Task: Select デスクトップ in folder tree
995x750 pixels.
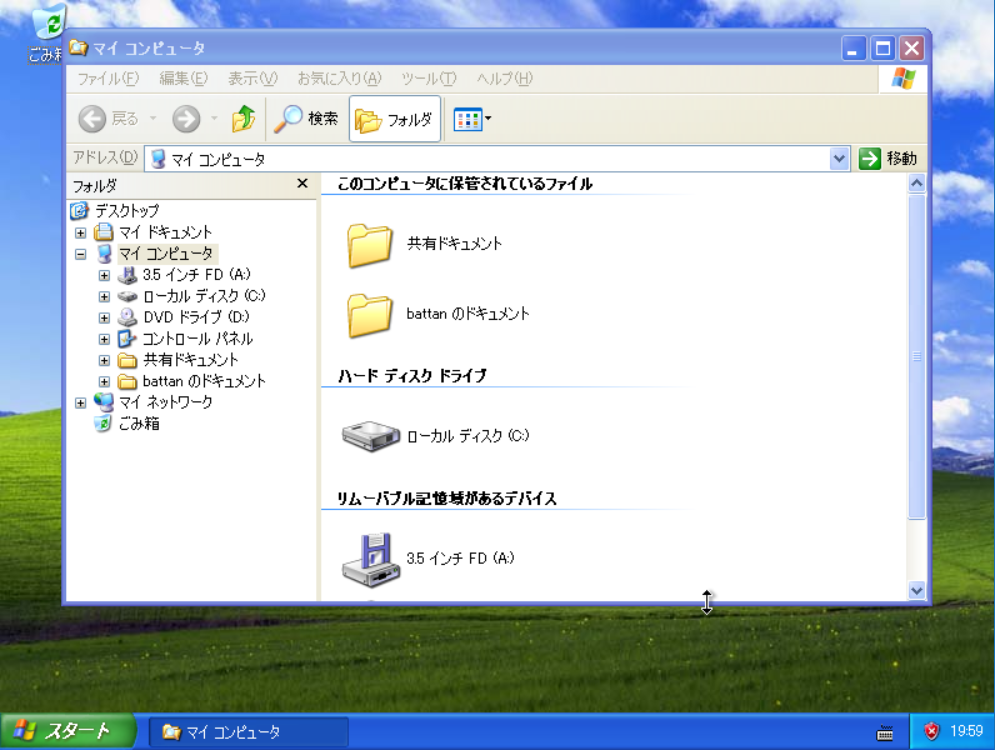Action: (x=127, y=211)
